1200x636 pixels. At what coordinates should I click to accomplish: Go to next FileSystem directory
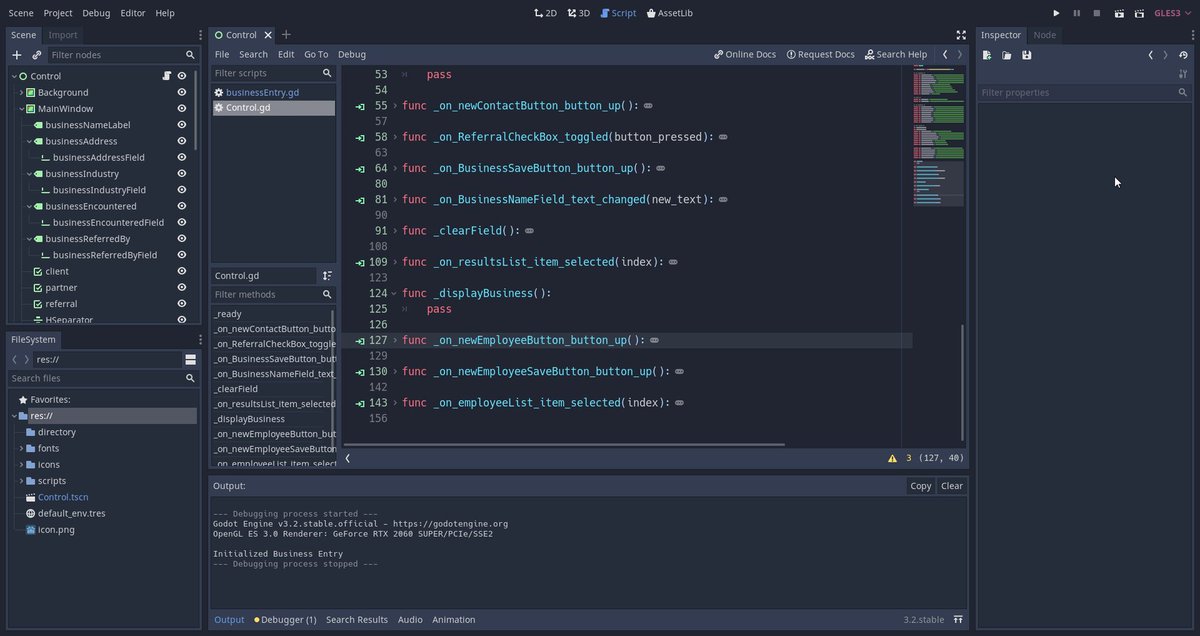tap(27, 359)
